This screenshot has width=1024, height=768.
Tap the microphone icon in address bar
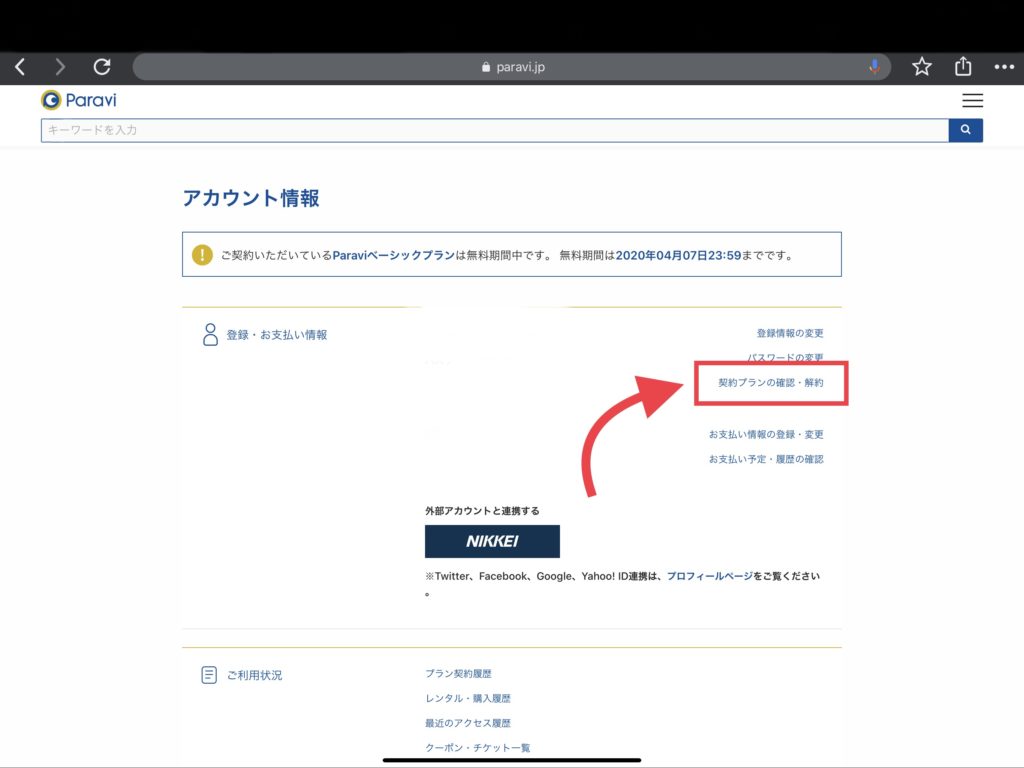click(874, 67)
